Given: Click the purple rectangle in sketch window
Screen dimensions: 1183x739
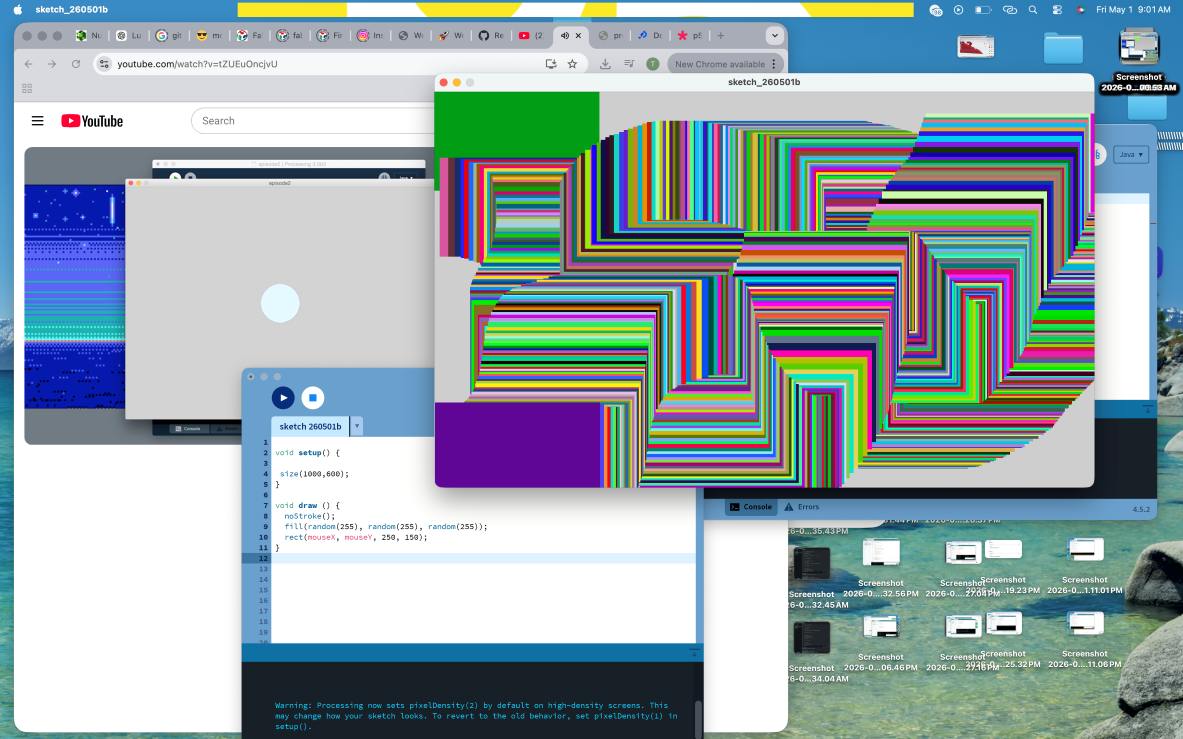Looking at the screenshot, I should tap(518, 444).
